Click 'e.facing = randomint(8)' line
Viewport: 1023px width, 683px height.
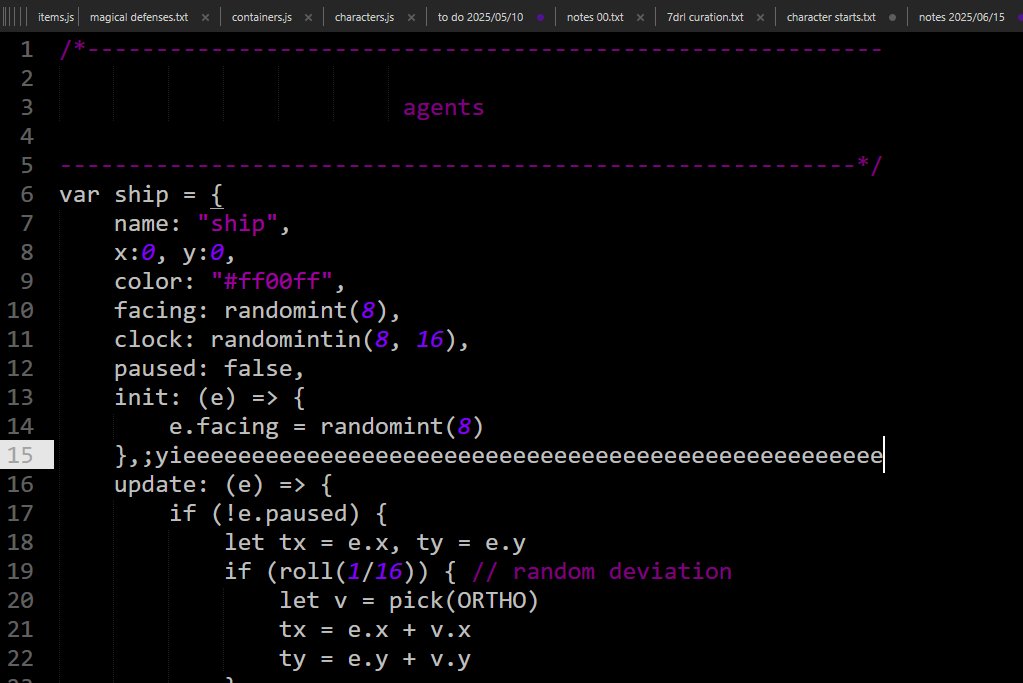pos(326,426)
